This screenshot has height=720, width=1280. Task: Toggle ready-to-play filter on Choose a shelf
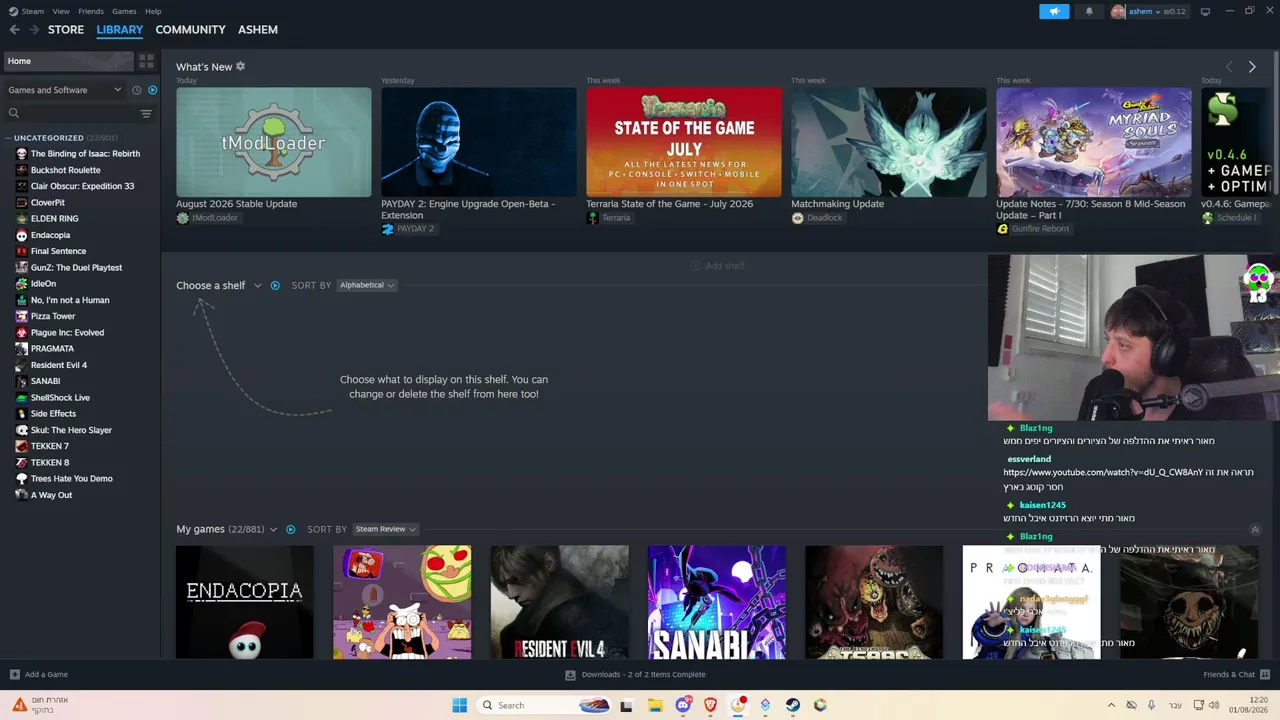275,286
